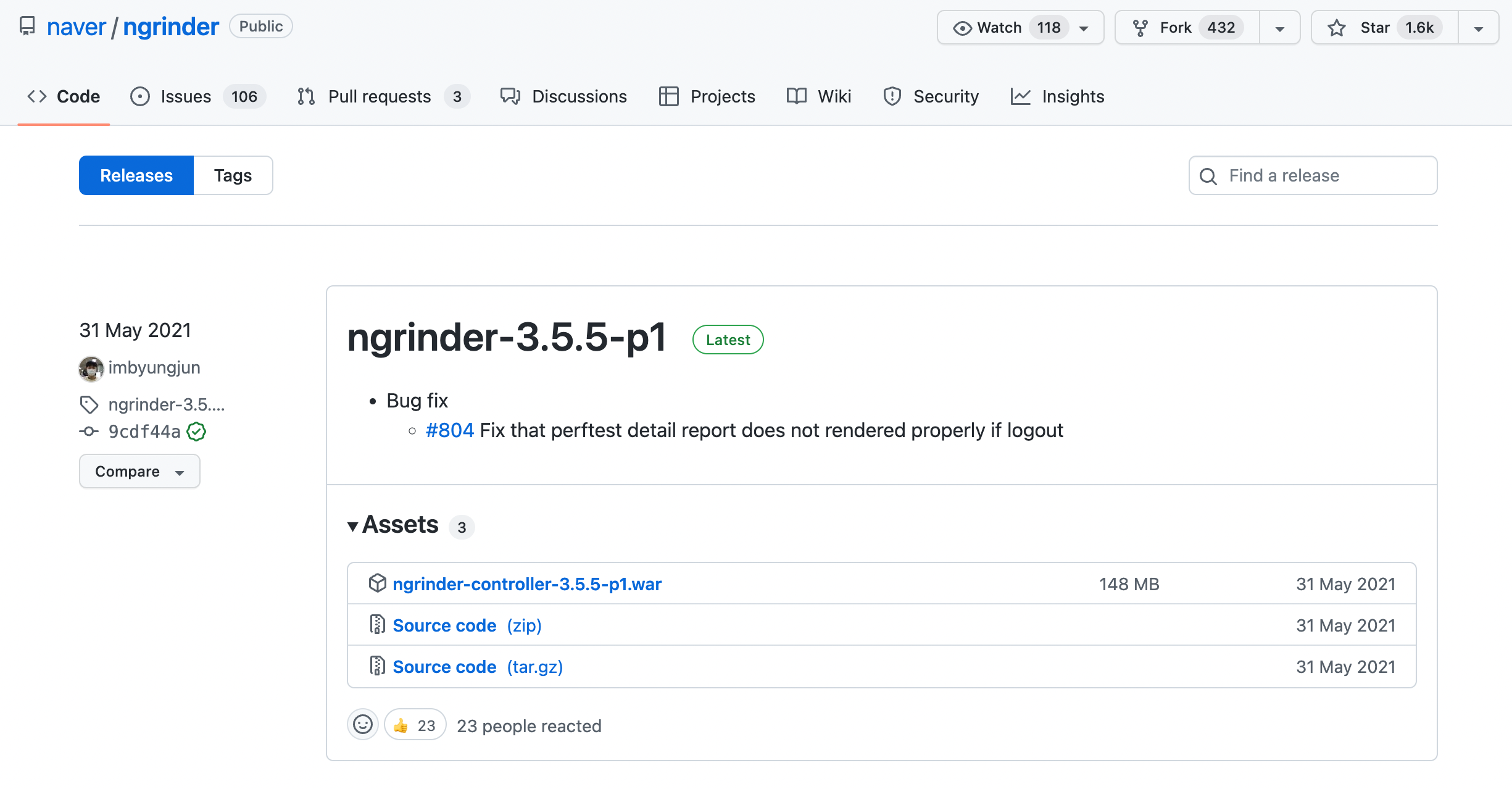
Task: Click the repository icon beside naver
Action: (x=27, y=27)
